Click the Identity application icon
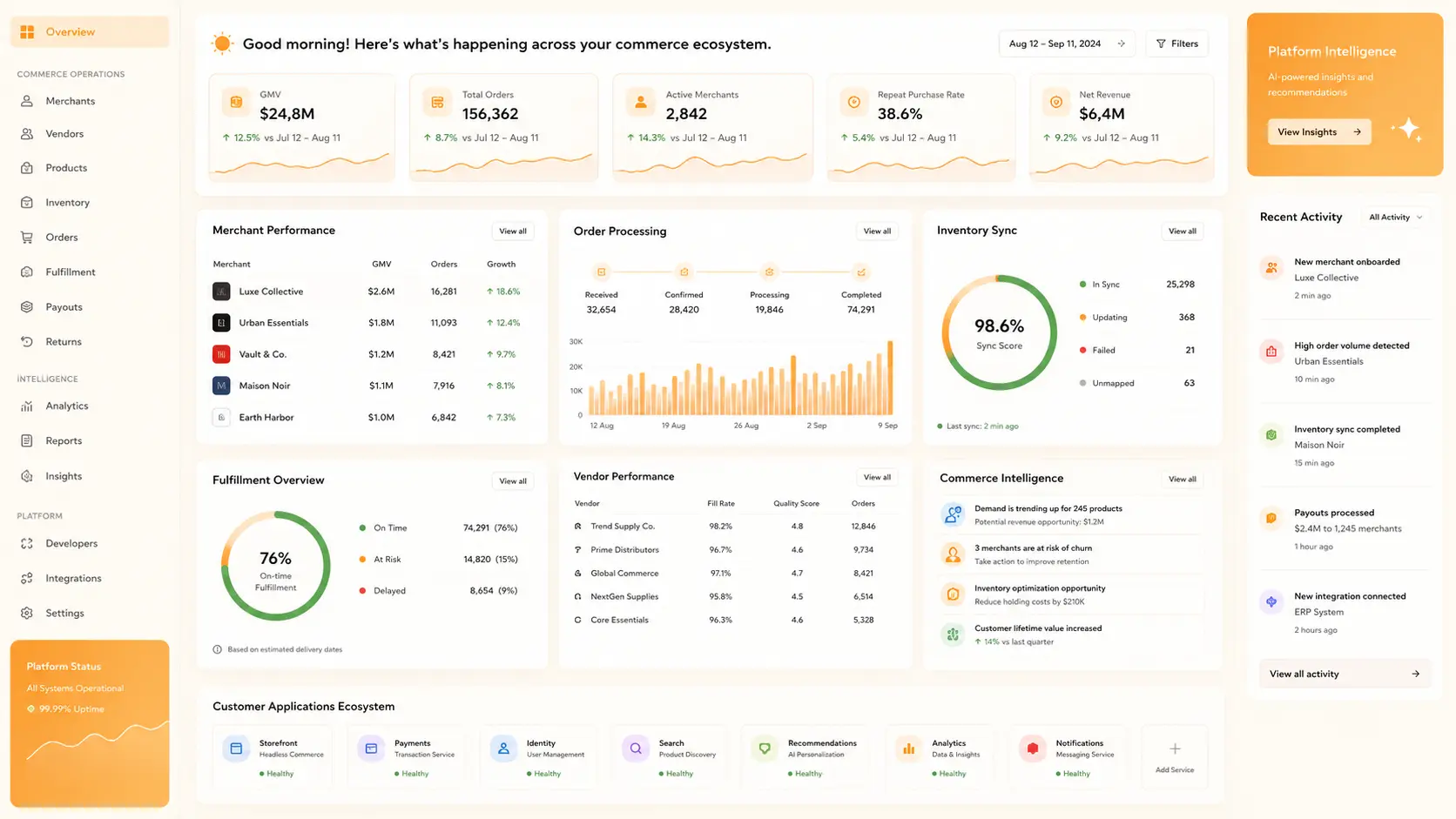Image resolution: width=1456 pixels, height=819 pixels. coord(503,749)
